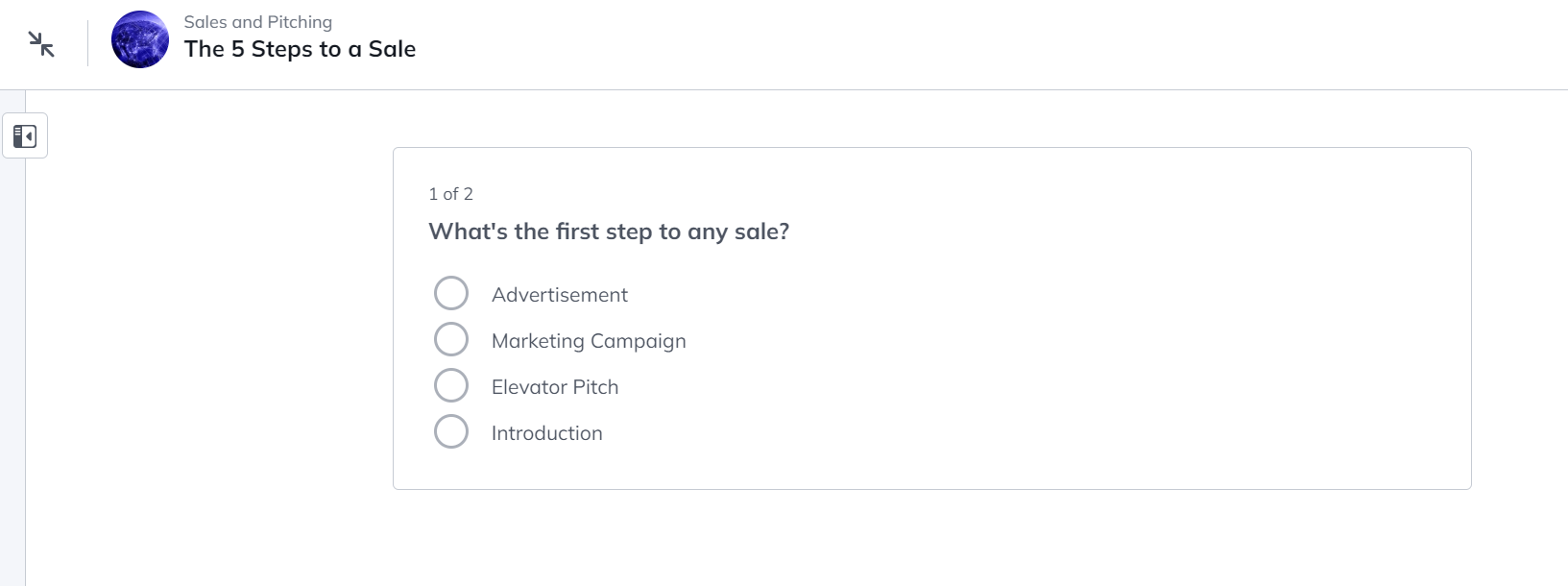Click the "Elevator Pitch" answer label text
This screenshot has height=586, width=1568.
click(555, 387)
